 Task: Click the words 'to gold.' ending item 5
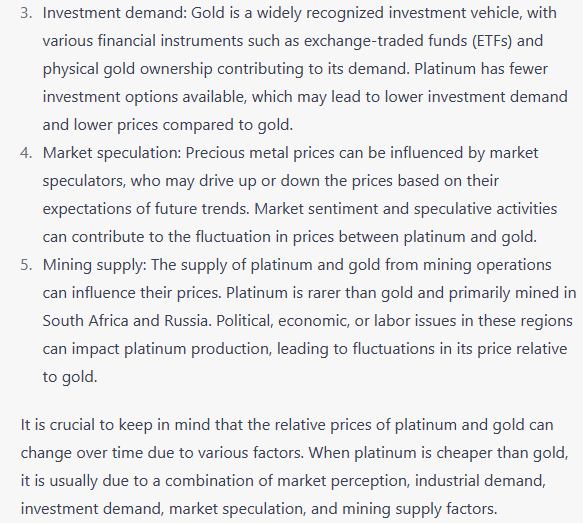[x=70, y=377]
